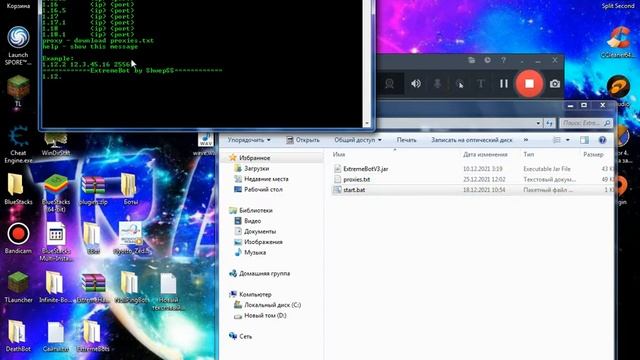Toggle the microphone icon in Bandicam
The height and width of the screenshot is (360, 640).
[437, 84]
